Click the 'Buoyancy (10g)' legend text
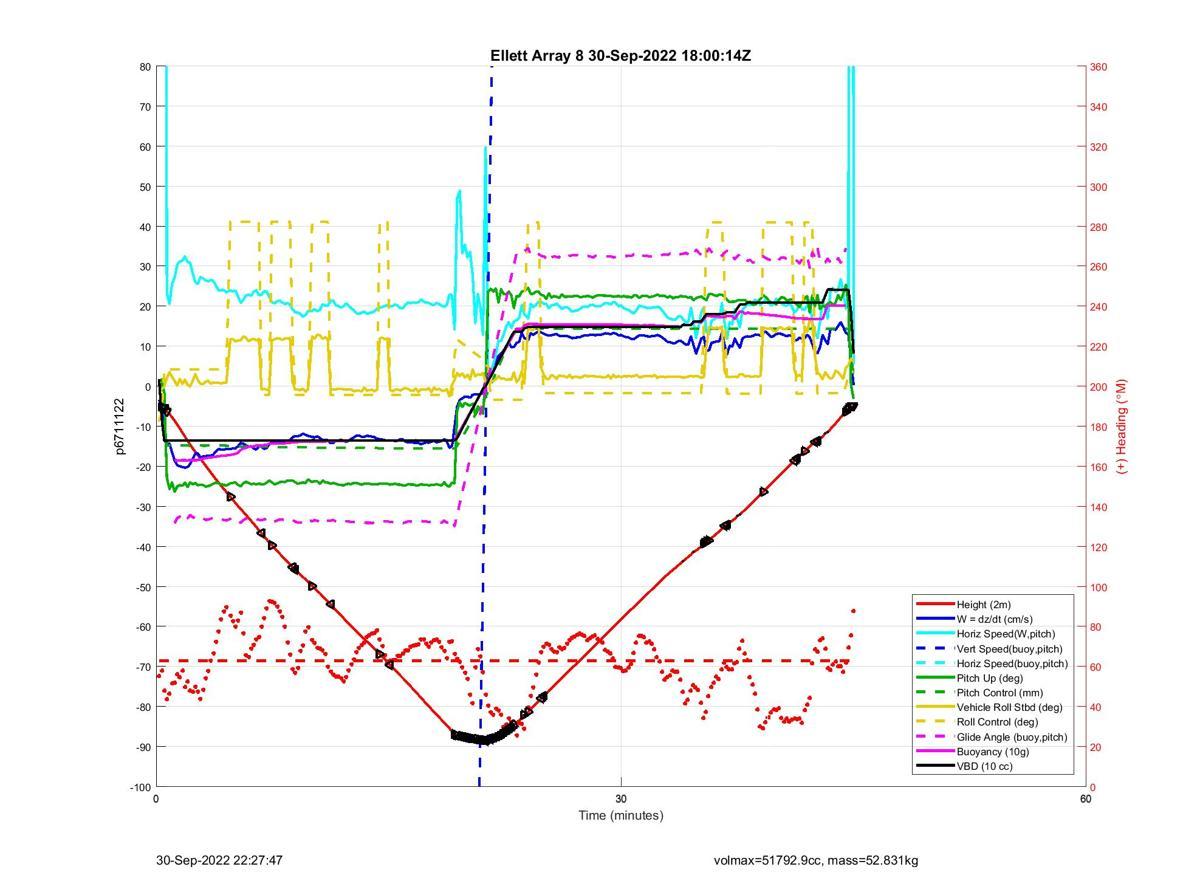1200x885 pixels. click(992, 752)
